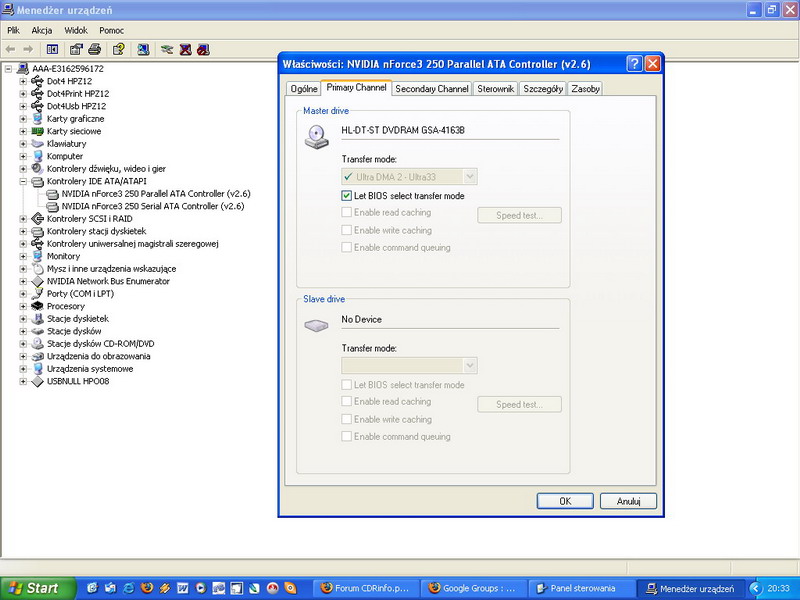
Task: Toggle Master drive Enable write caching checkbox
Action: [x=346, y=230]
